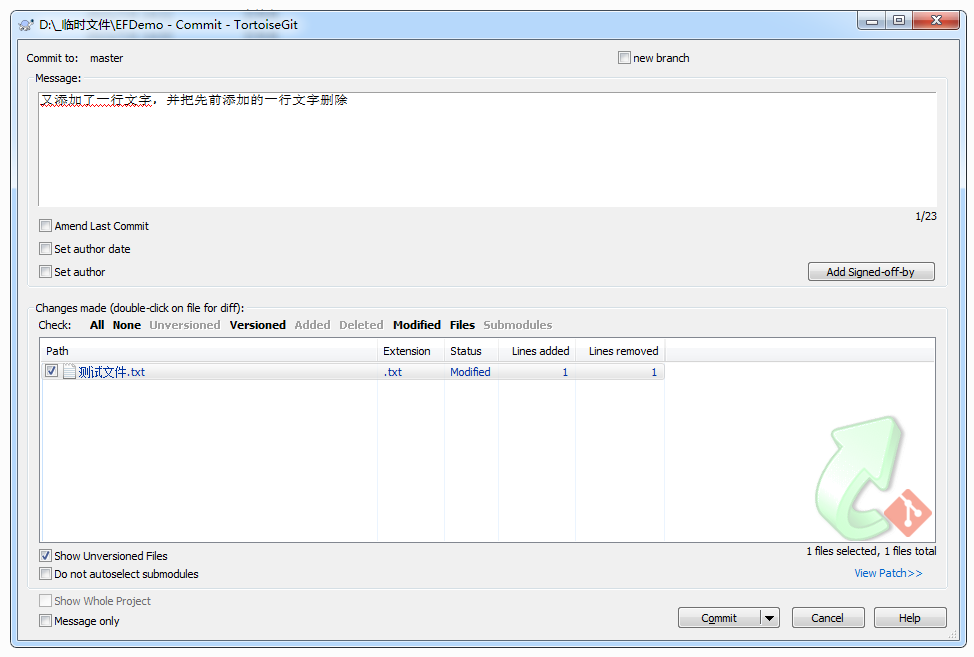
Task: Click the TortoiseGit title bar icon
Action: (x=25, y=25)
